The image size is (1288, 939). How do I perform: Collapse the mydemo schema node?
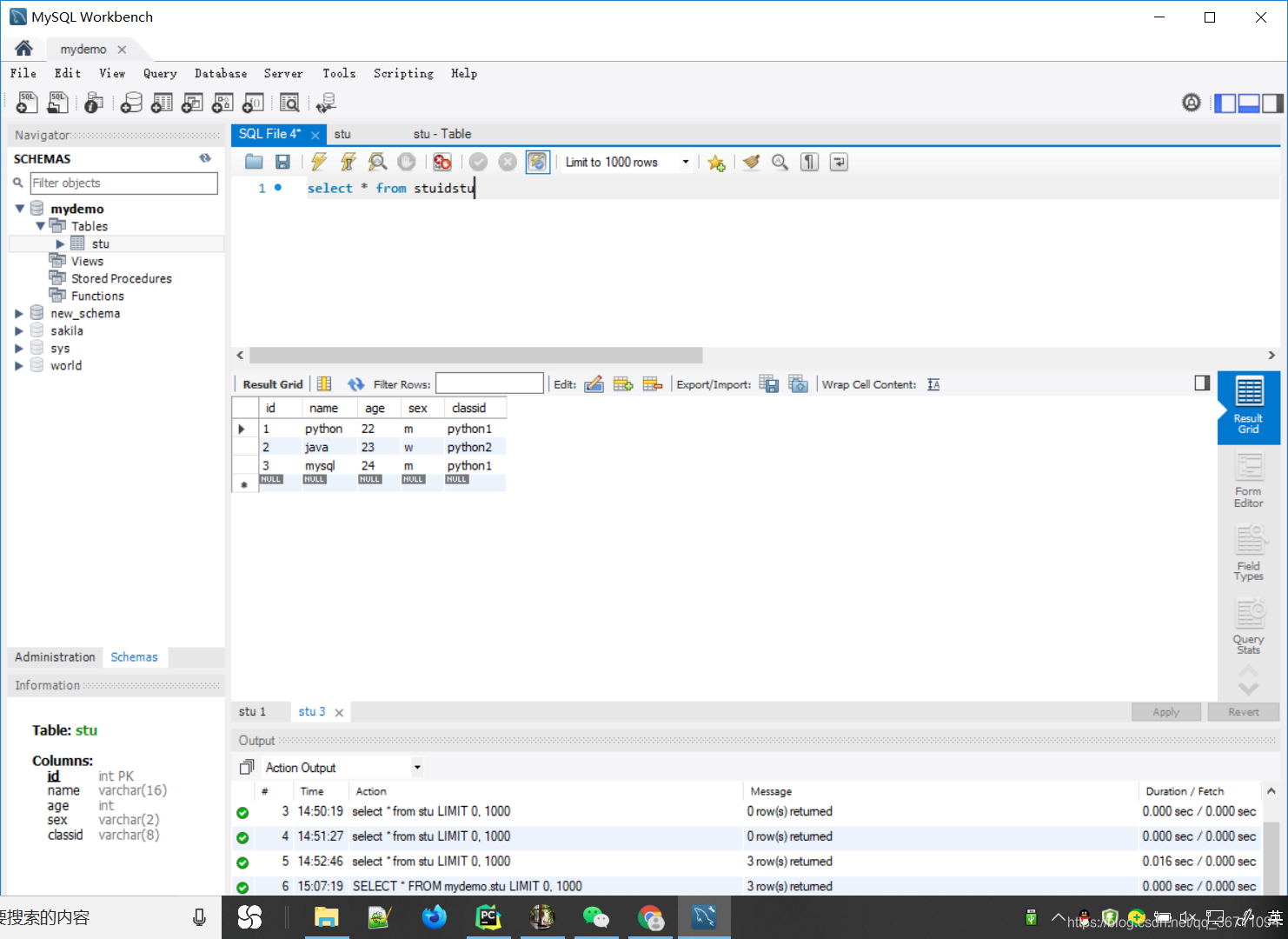point(20,209)
